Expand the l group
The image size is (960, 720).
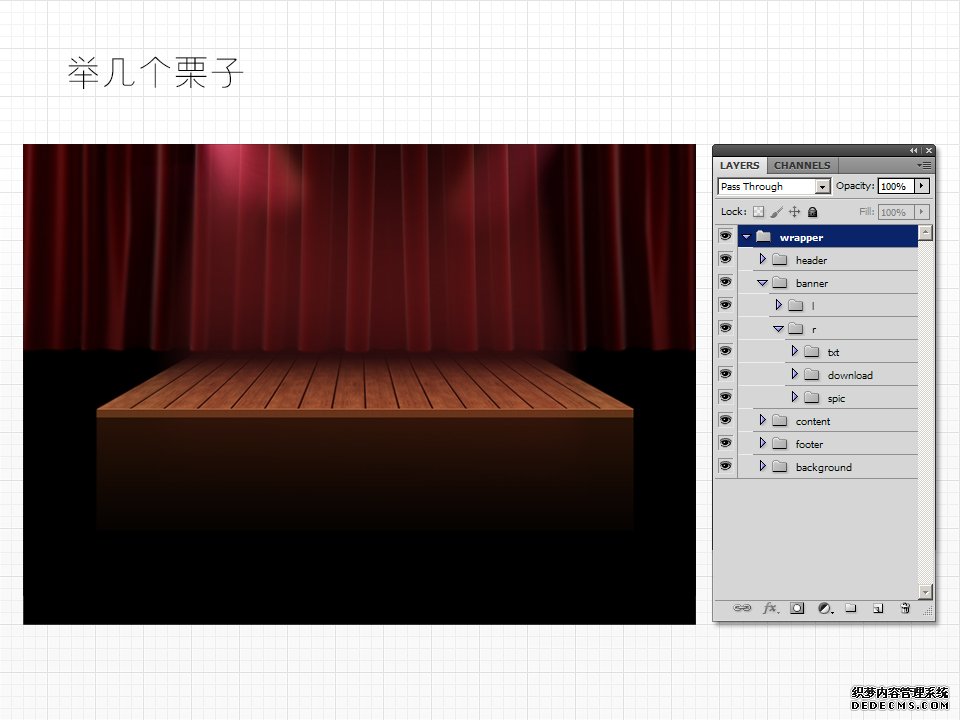click(778, 304)
